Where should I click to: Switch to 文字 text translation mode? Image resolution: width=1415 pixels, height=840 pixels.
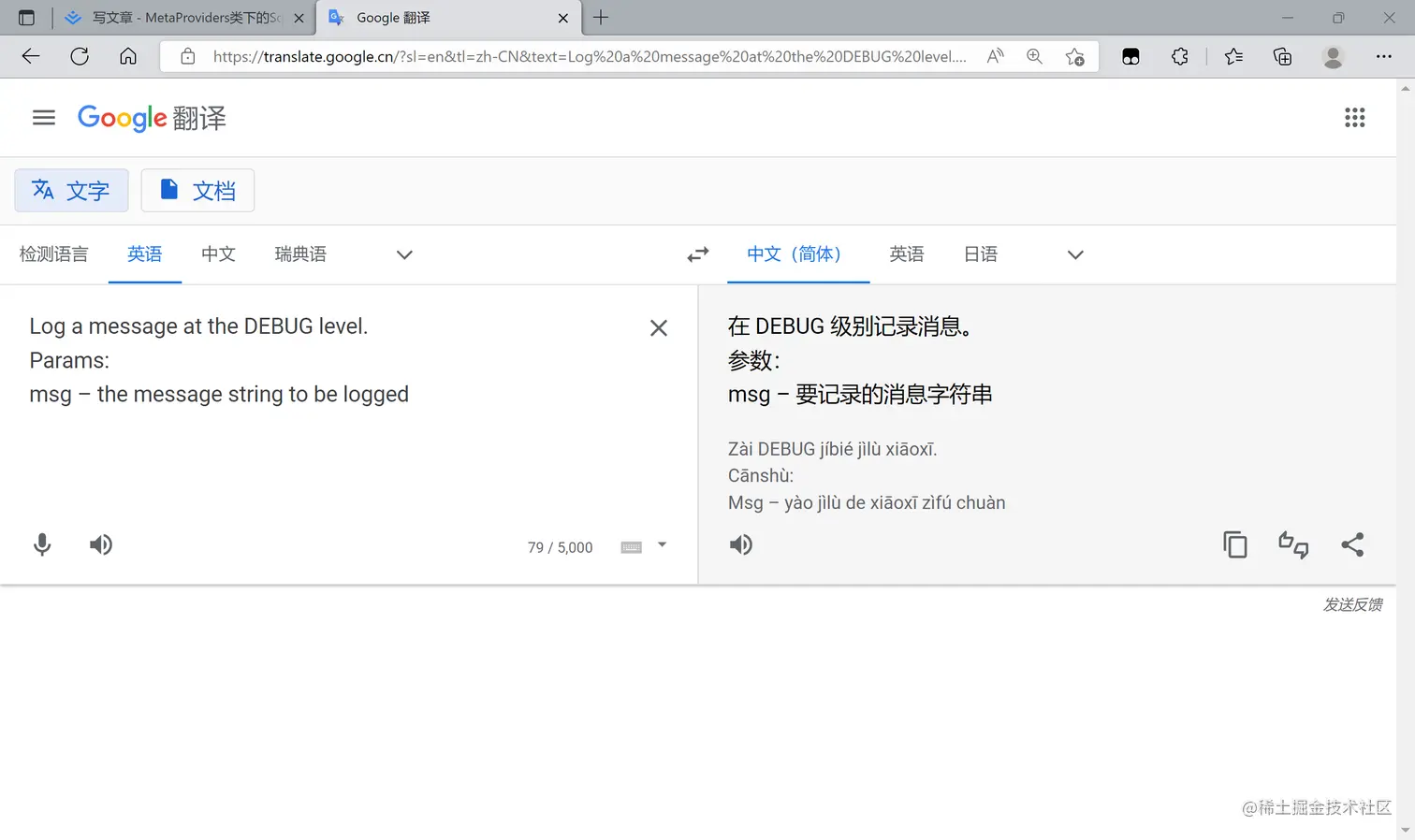tap(71, 191)
